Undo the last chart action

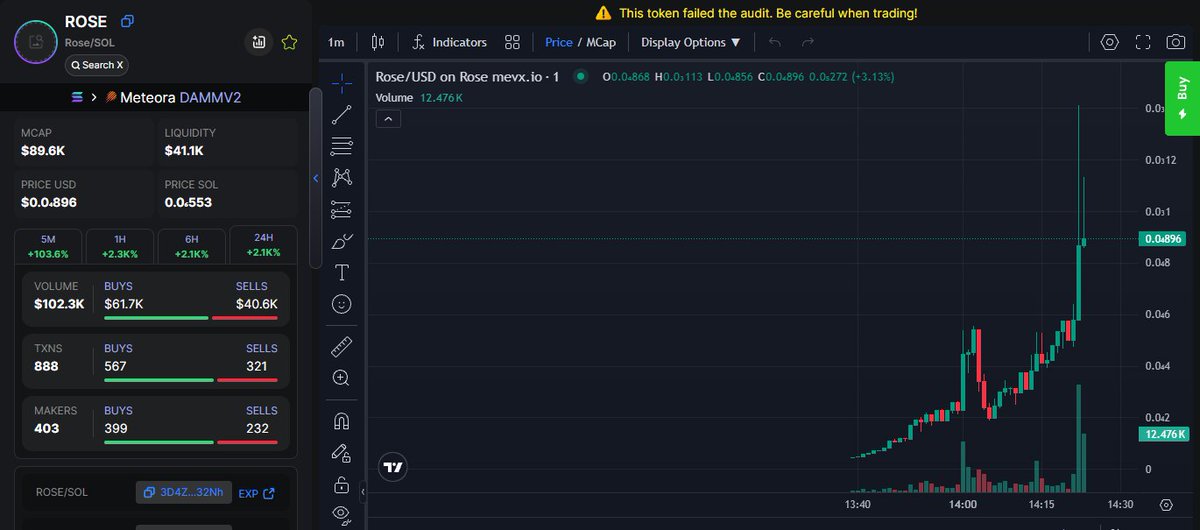[x=775, y=42]
